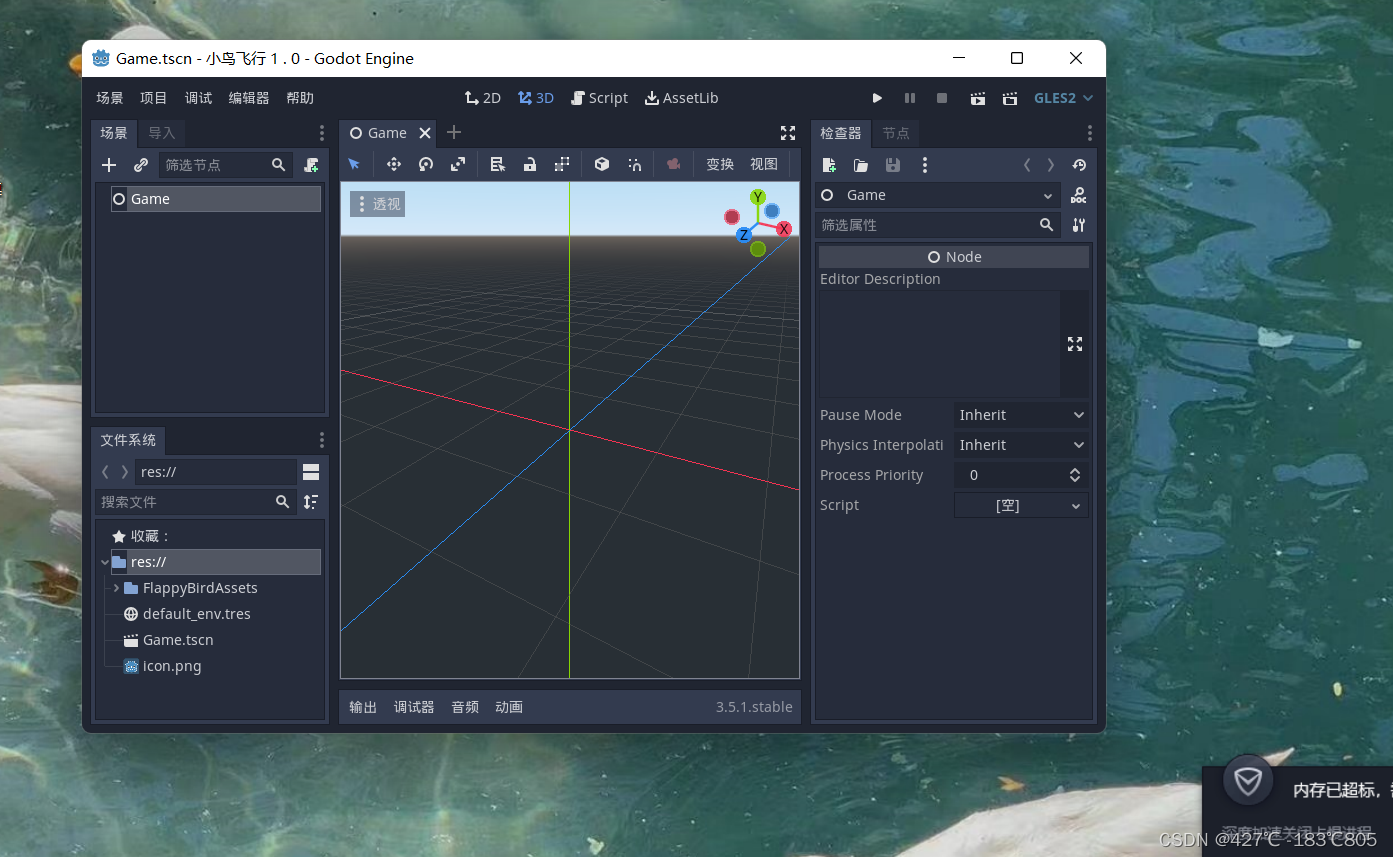Viewport: 1393px width, 857px height.
Task: Toggle filesystem split view mode
Action: [x=311, y=471]
